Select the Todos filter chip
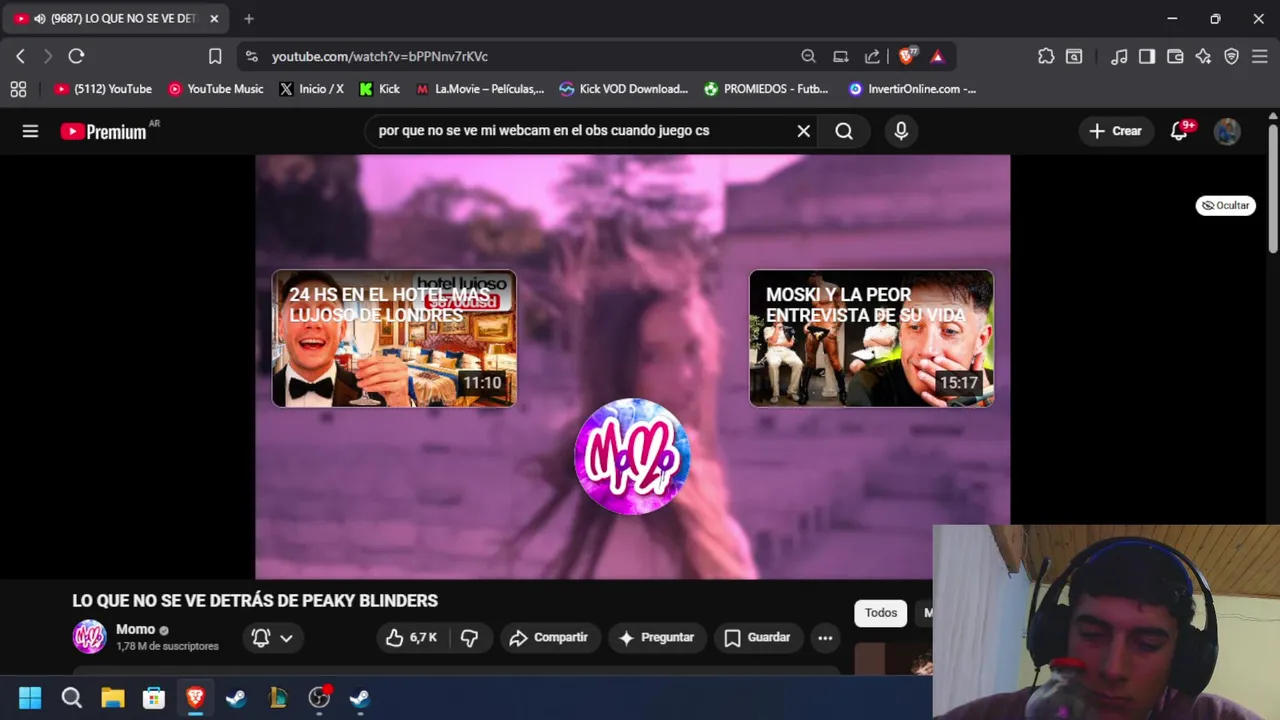This screenshot has height=720, width=1280. coord(881,613)
